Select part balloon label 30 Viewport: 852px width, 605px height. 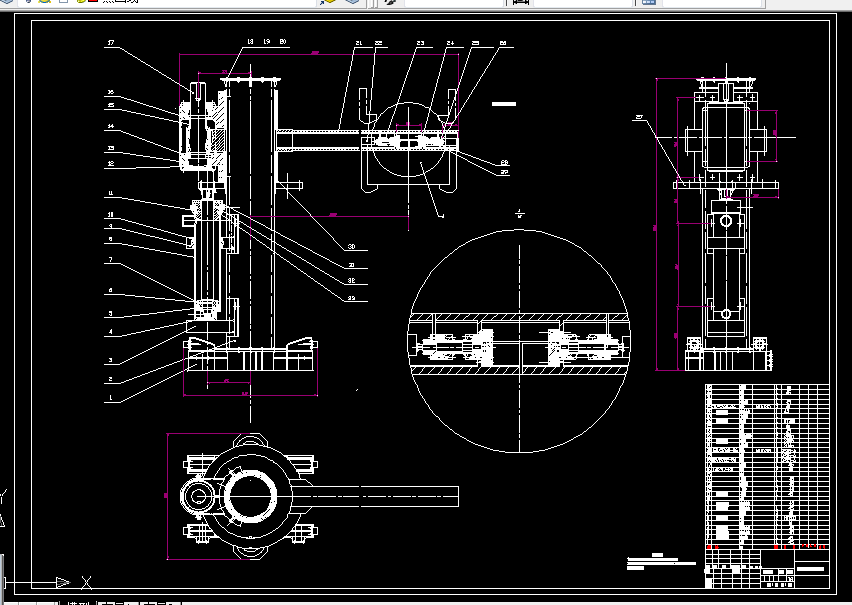351,246
